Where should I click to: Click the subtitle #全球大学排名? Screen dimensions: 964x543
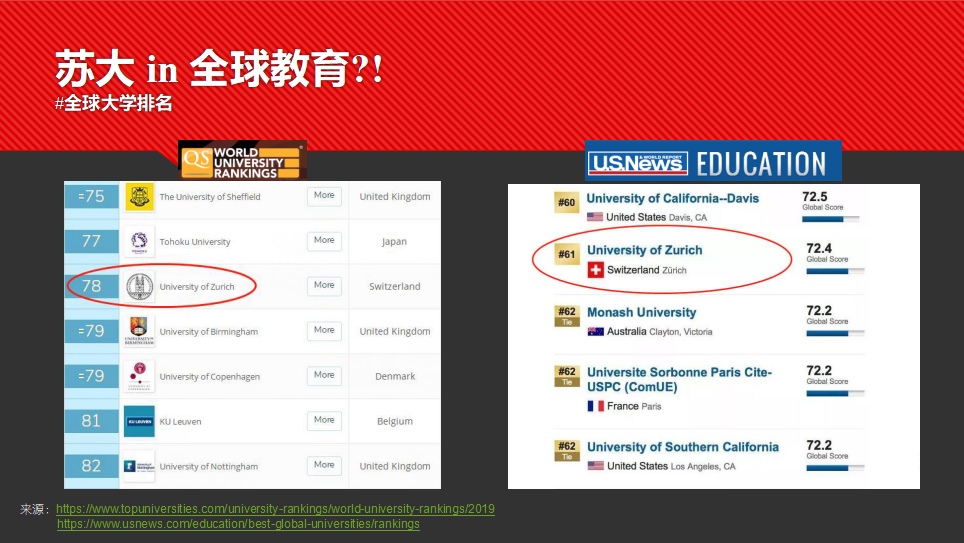(x=113, y=103)
